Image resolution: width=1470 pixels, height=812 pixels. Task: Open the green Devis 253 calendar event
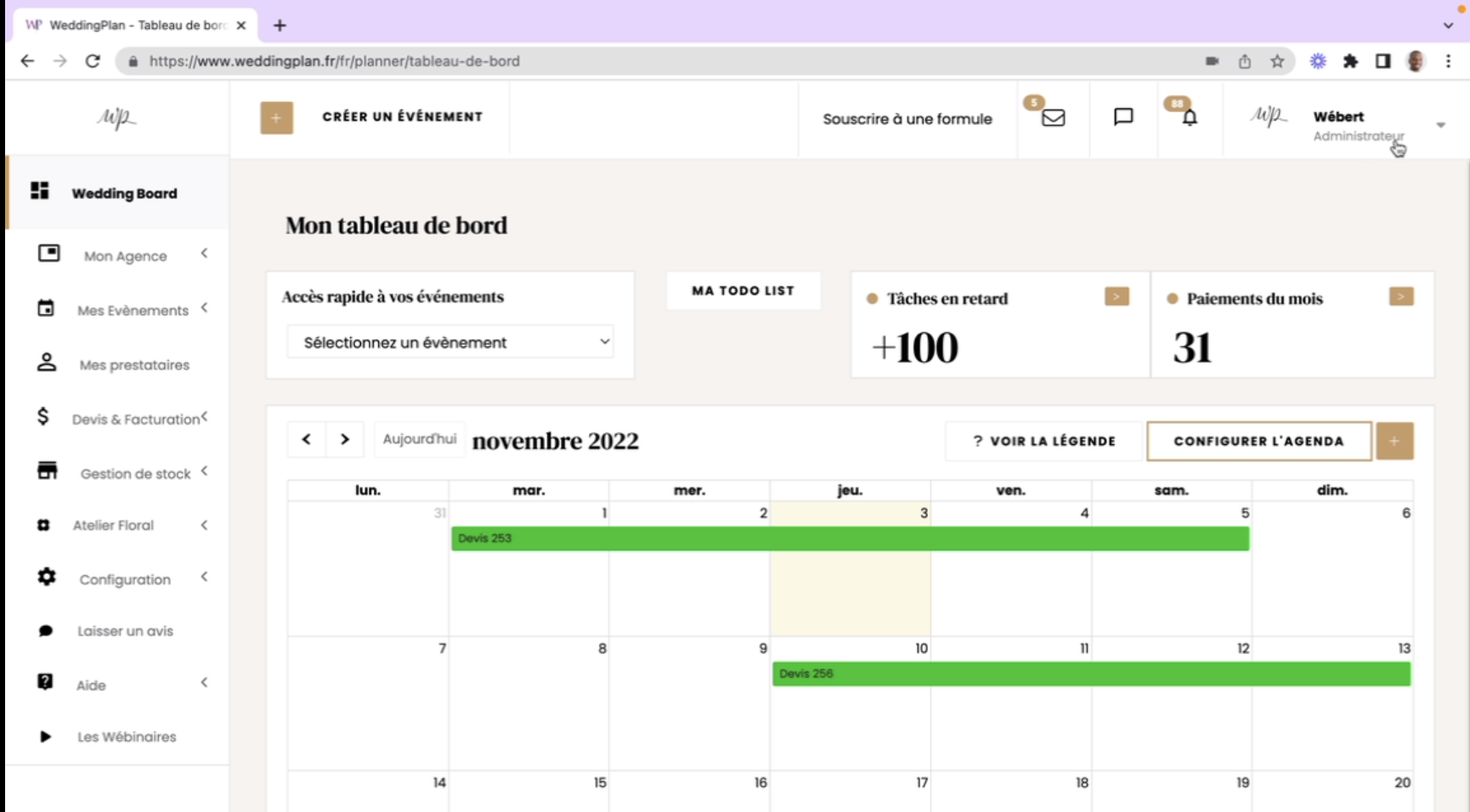point(850,539)
